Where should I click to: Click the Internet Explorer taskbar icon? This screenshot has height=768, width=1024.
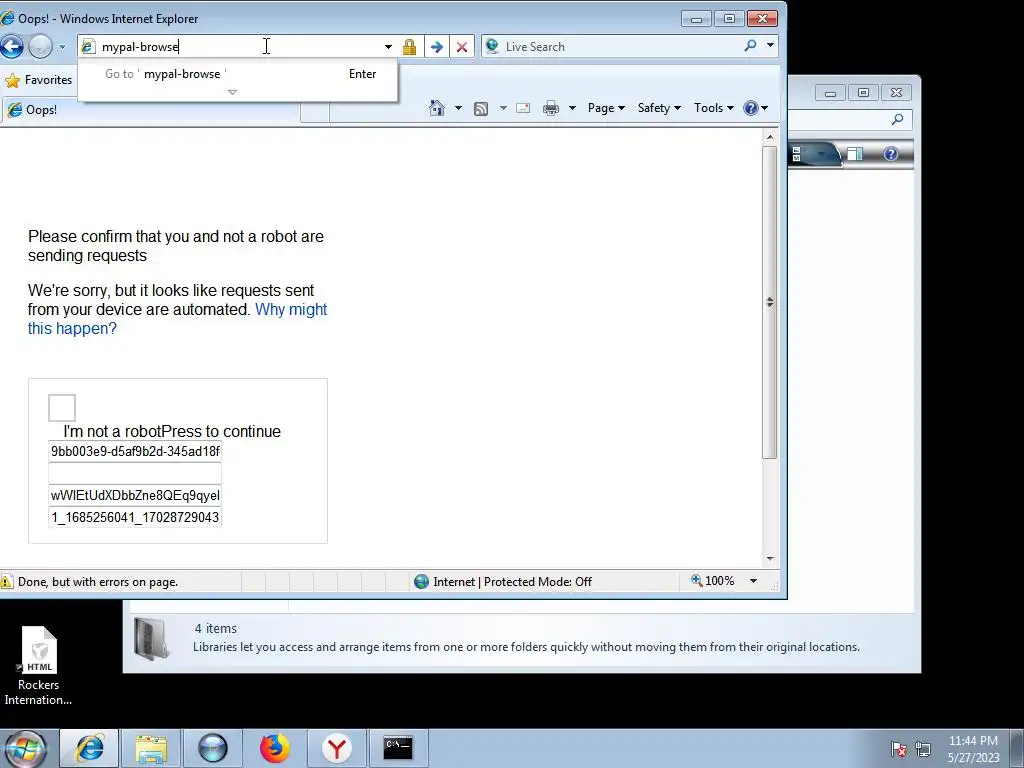click(89, 748)
